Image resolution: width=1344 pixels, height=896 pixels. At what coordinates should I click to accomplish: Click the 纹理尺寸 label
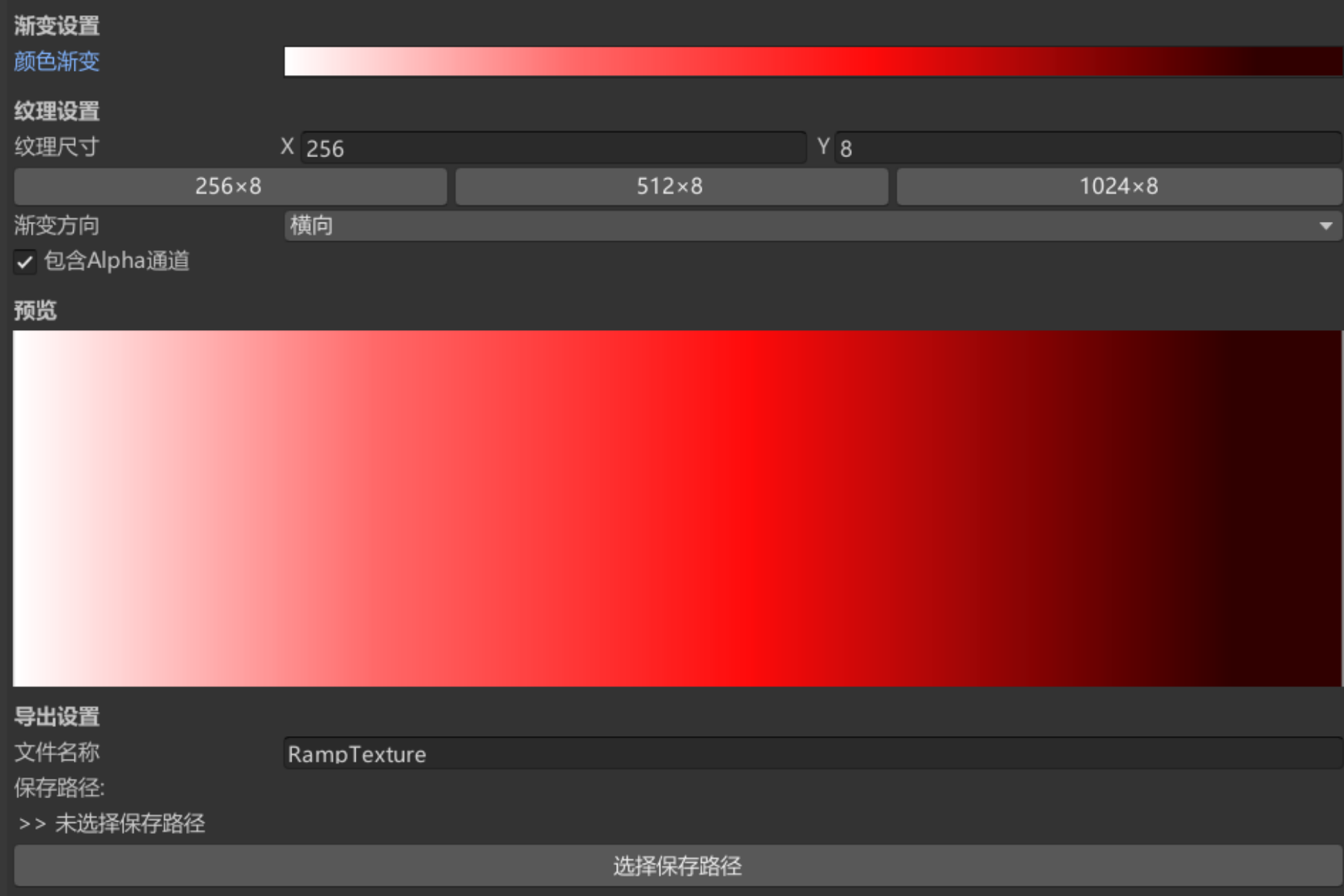57,147
